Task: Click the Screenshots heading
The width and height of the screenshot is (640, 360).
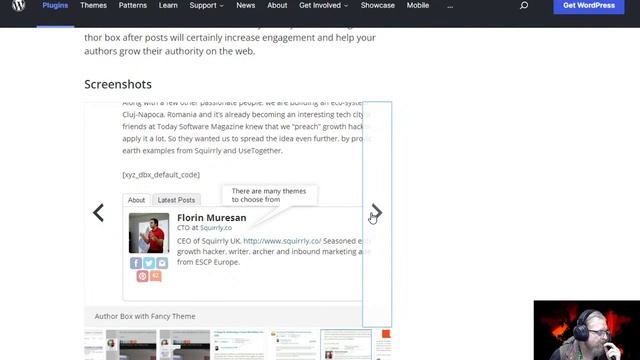Action: point(118,84)
